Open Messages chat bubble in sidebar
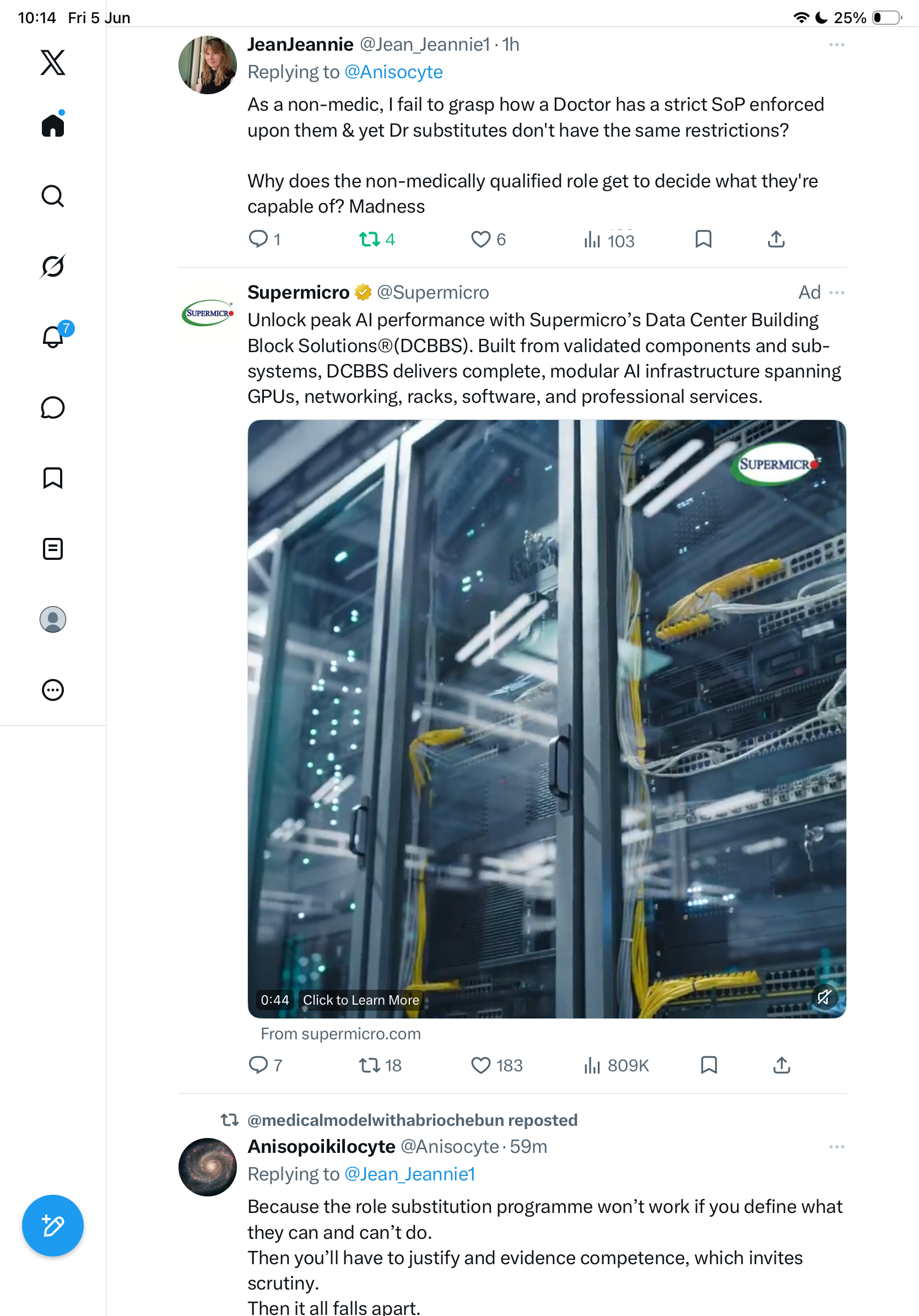 [53, 407]
